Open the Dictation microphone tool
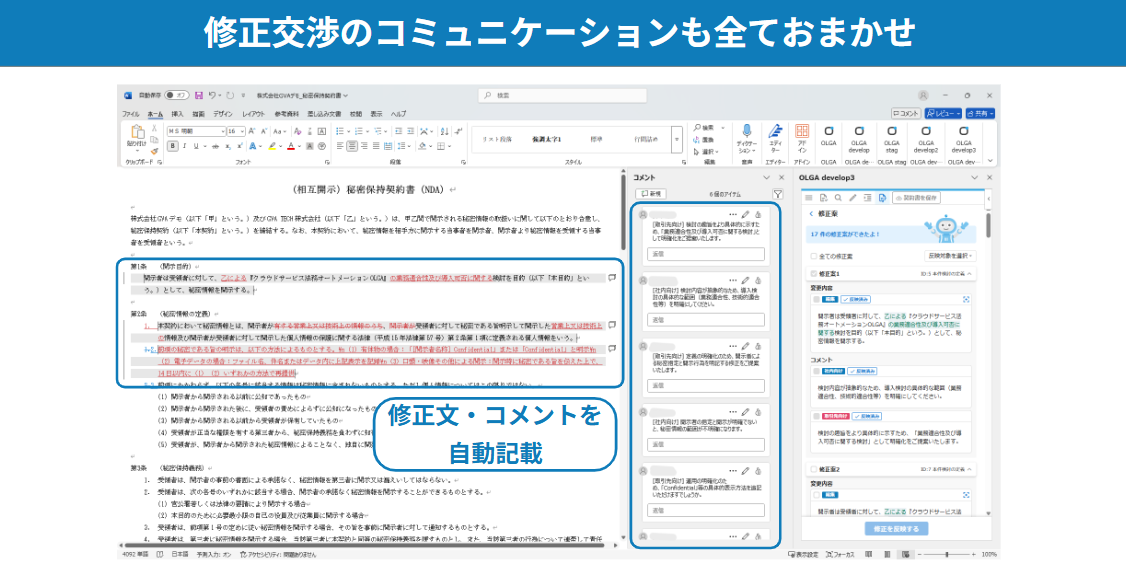Screen dimensions: 1126x580 click(746, 139)
